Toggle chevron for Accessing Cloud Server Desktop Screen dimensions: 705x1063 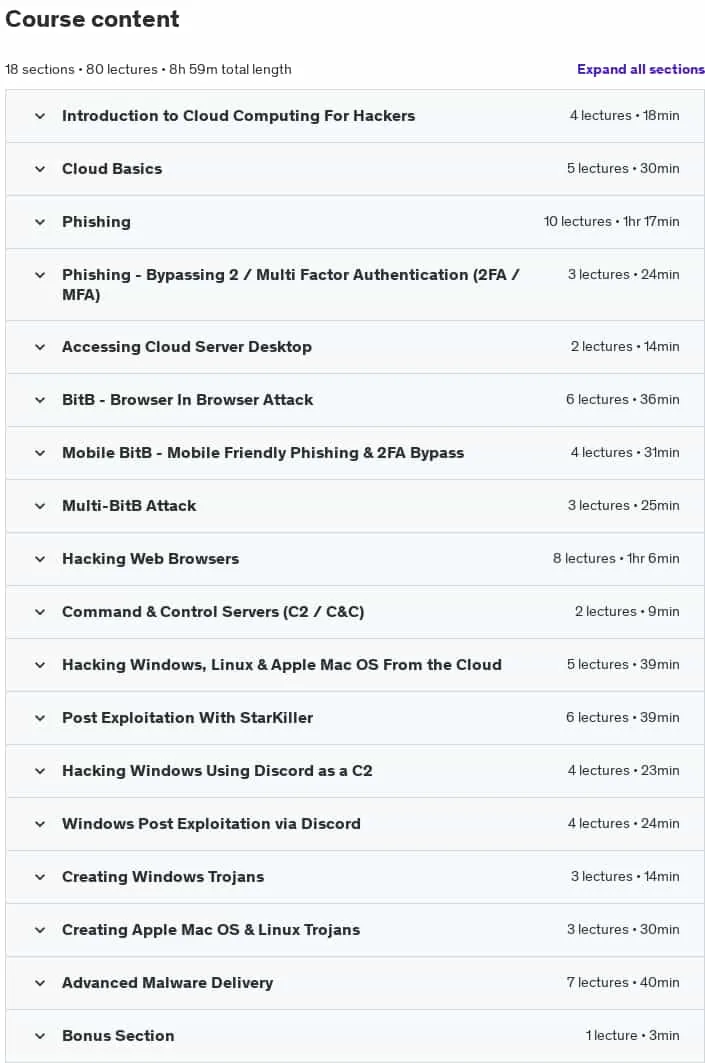point(40,347)
